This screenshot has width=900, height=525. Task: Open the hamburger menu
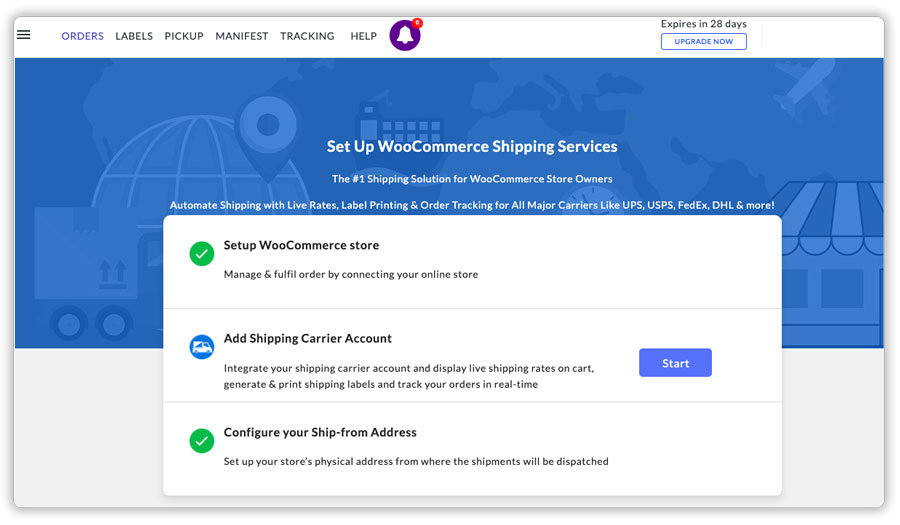[24, 35]
